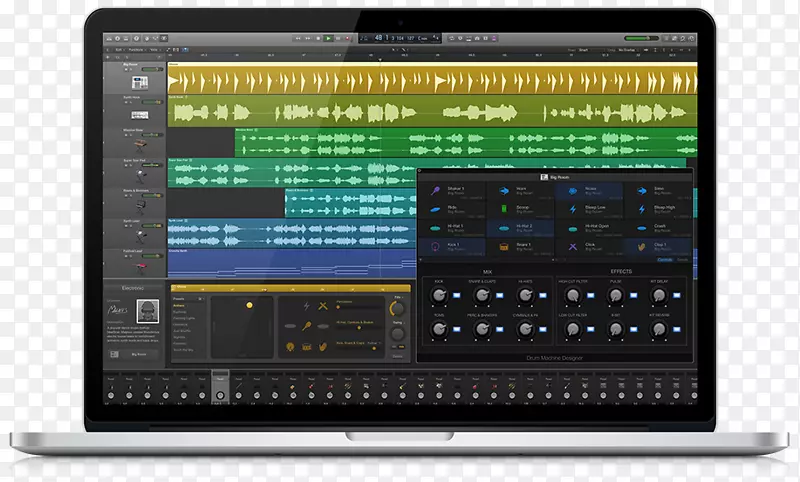Screen dimensions: 800x482
Task: Toggle the shaker icon in Drummer editor
Action: 307,326
